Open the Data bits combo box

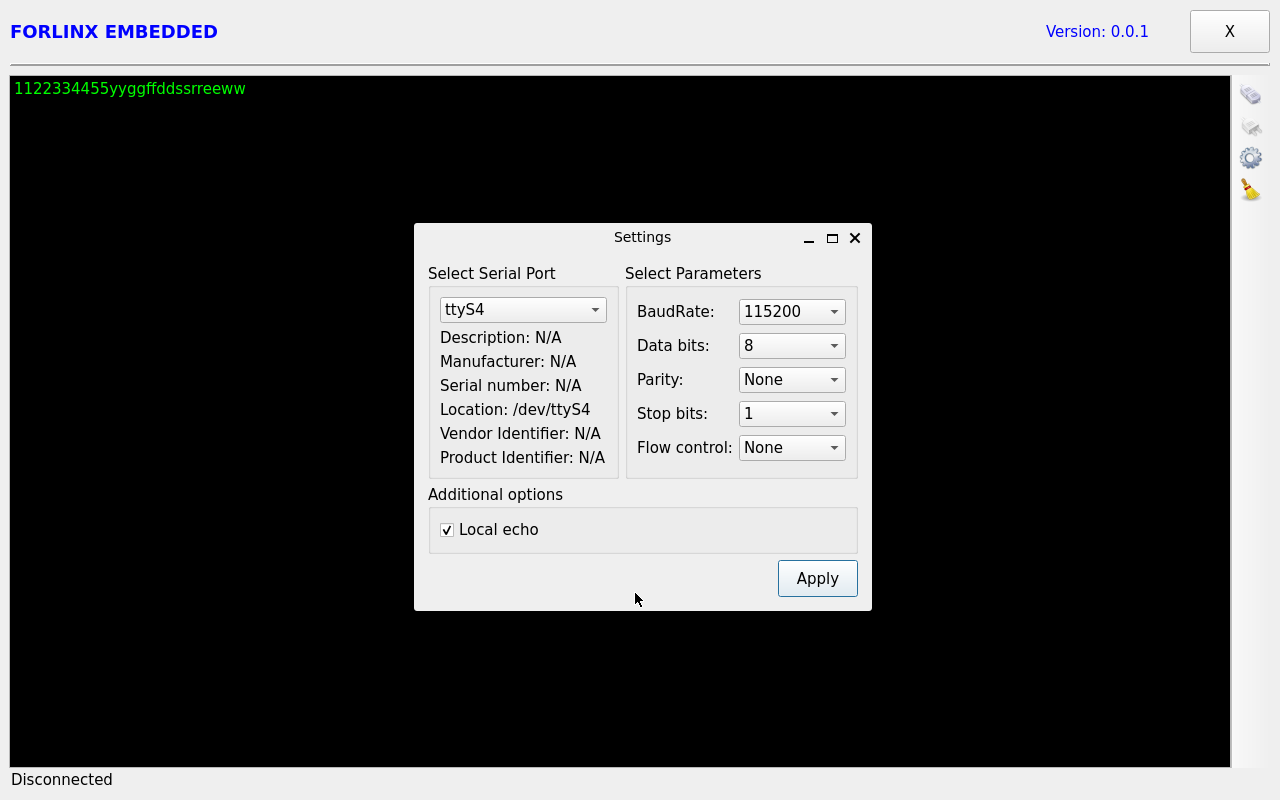[x=792, y=346]
